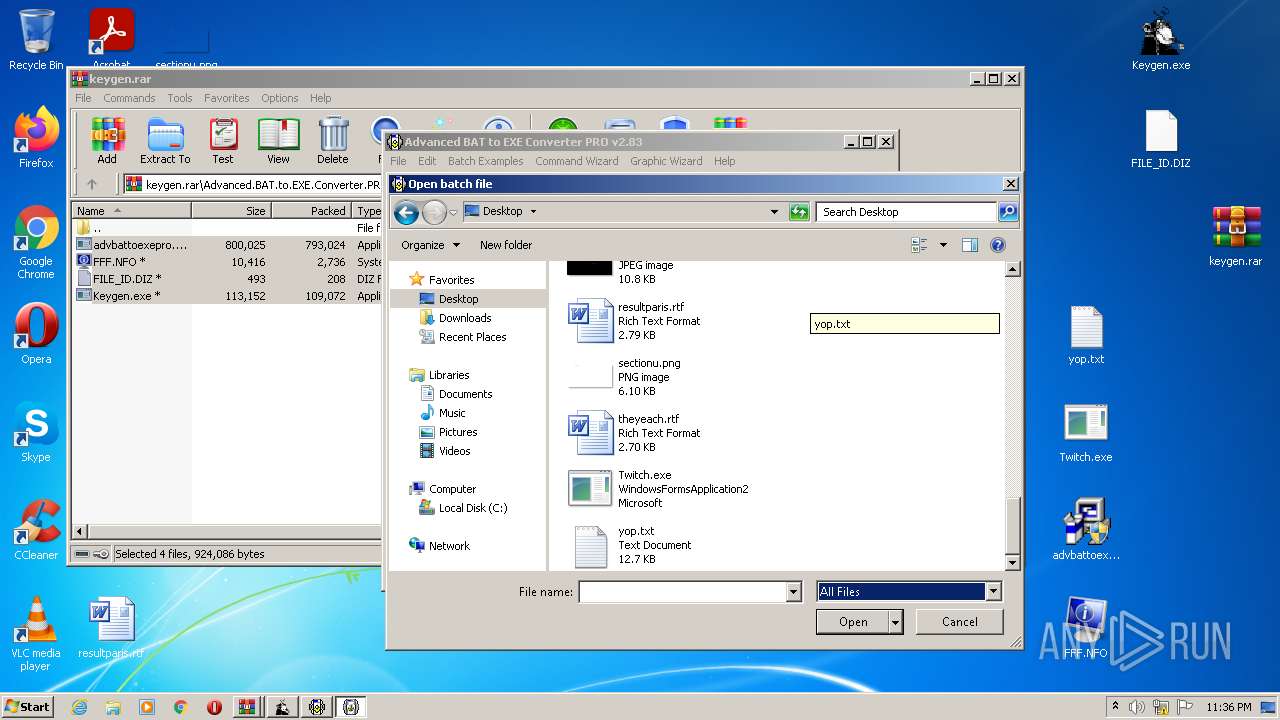This screenshot has width=1280, height=720.
Task: Select Local Disk (C:) in the tree
Action: point(473,508)
